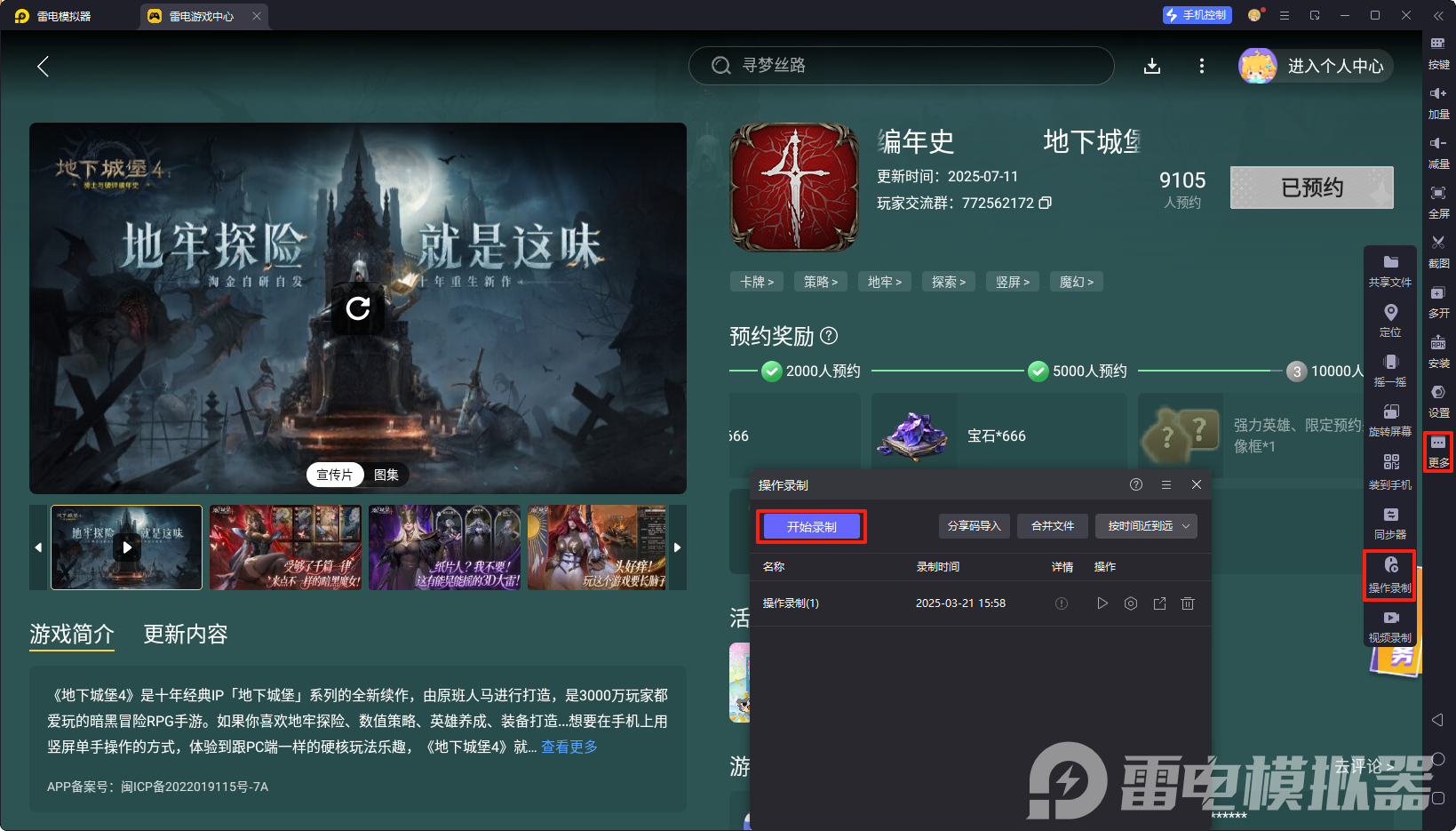Launch a new instance via 多开 icon

tap(1439, 302)
